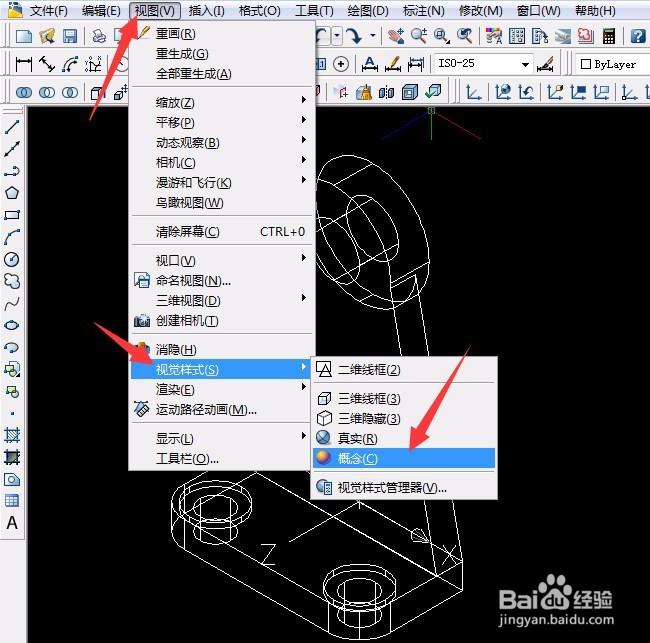The height and width of the screenshot is (643, 650).
Task: Click 命名视图(N)... menu entry
Action: pyautogui.click(x=223, y=280)
